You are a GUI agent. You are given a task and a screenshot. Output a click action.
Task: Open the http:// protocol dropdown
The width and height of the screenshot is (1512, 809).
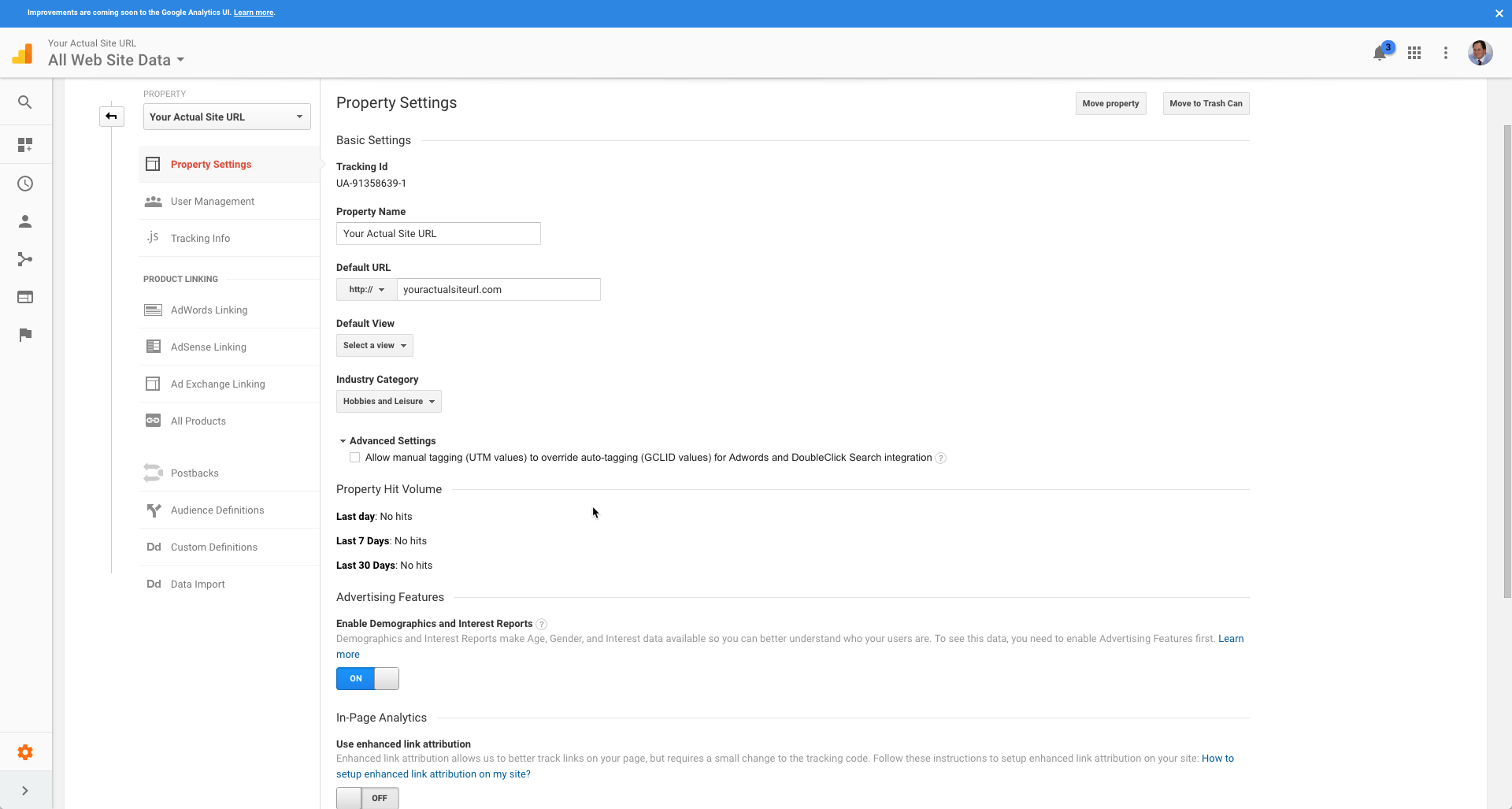click(x=366, y=290)
